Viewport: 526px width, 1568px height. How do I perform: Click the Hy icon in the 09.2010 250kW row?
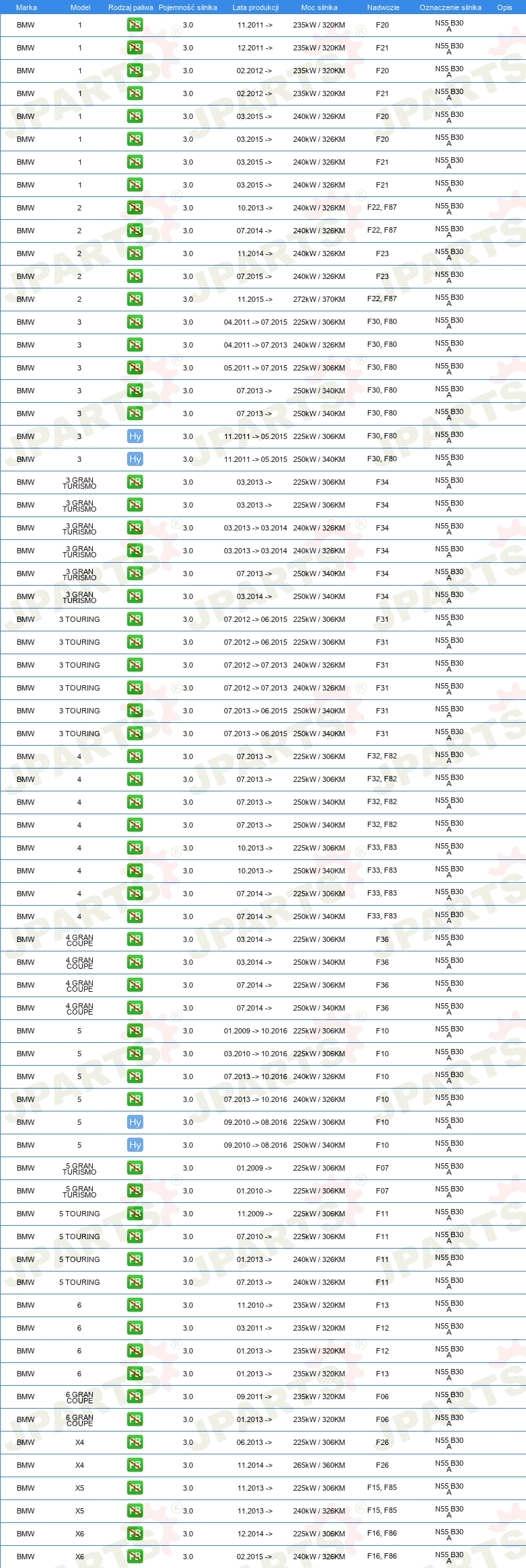click(135, 1145)
